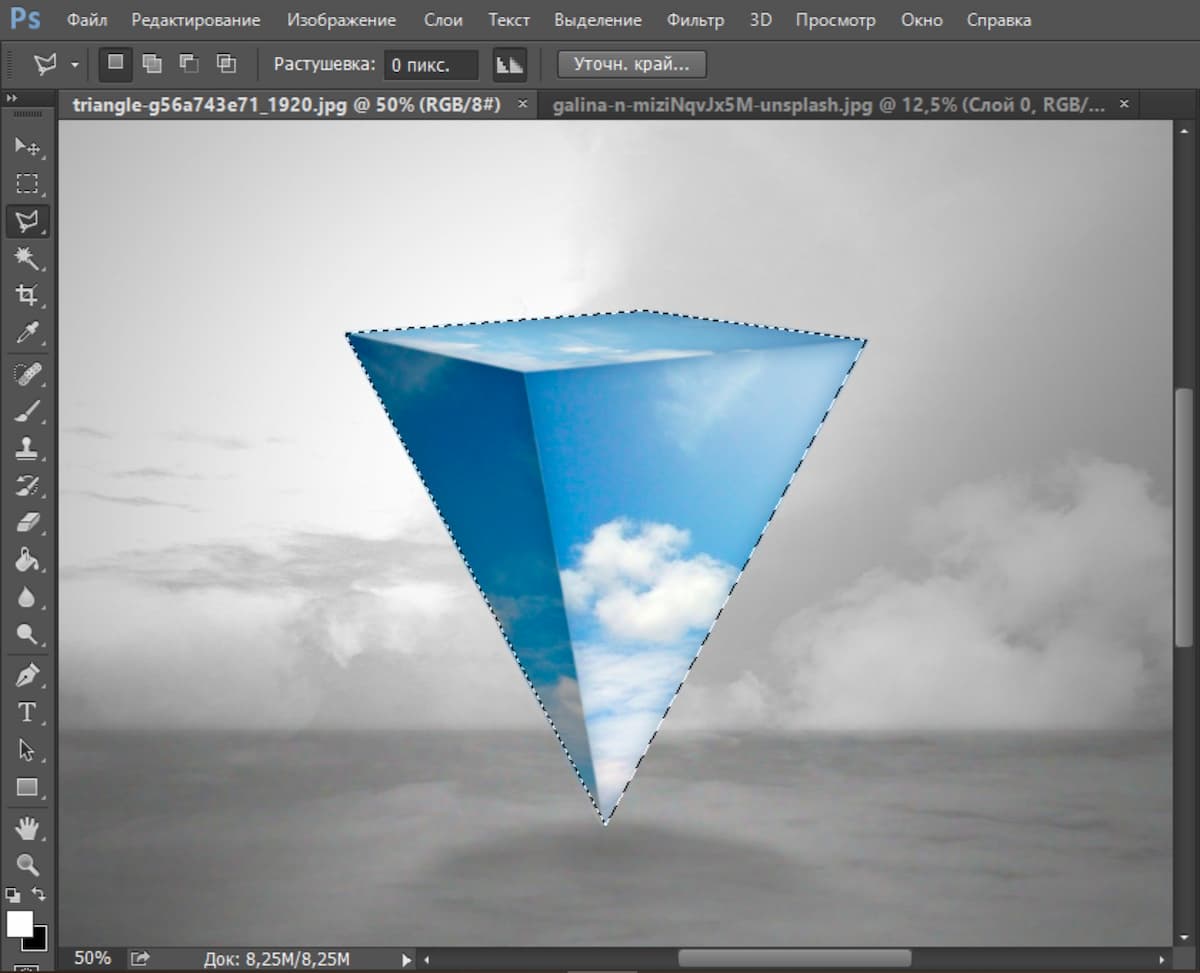Click the Уточн. край... button

click(631, 64)
